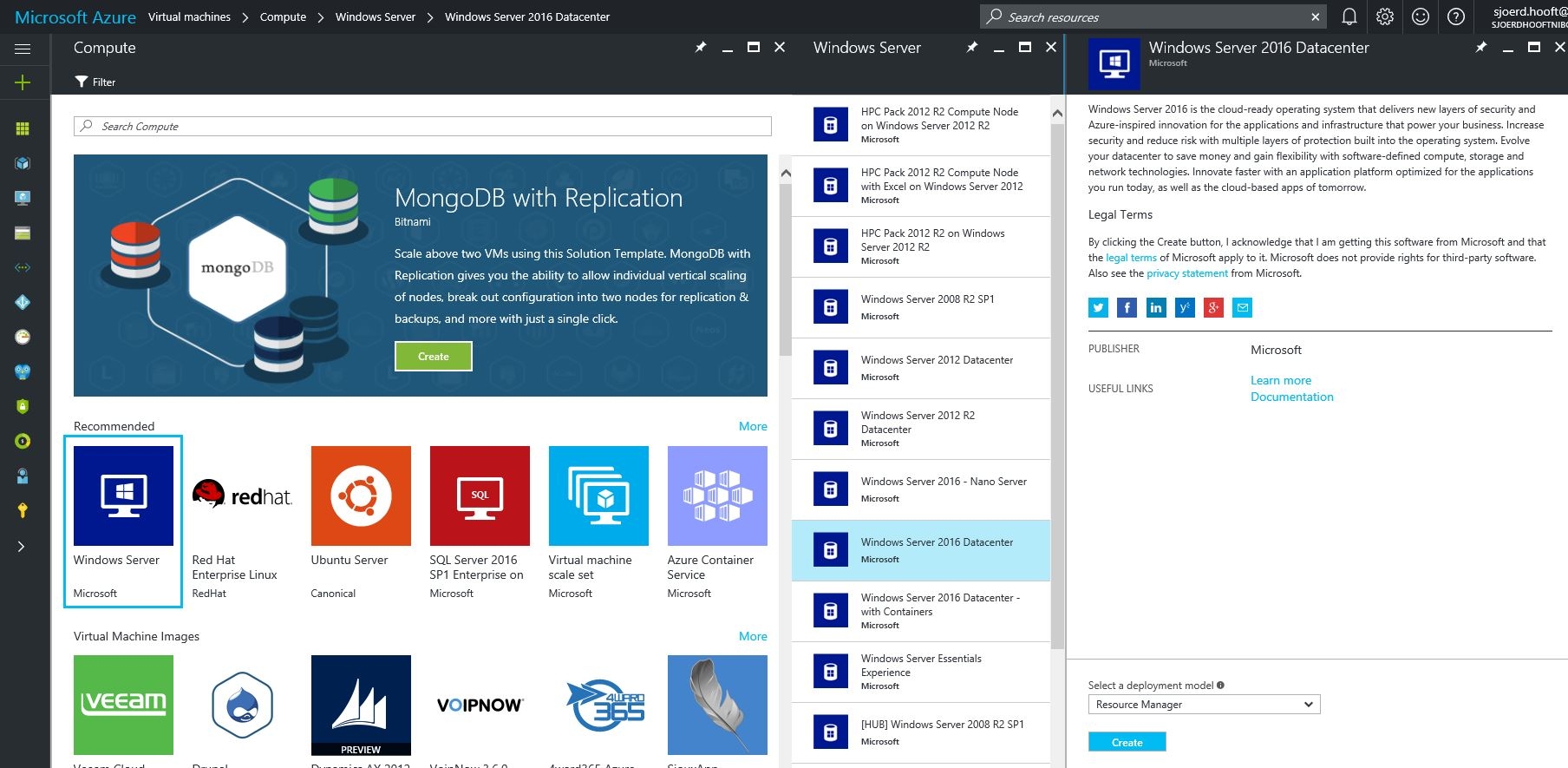Select Windows Server 2008 R2 SP1 item

click(x=921, y=307)
